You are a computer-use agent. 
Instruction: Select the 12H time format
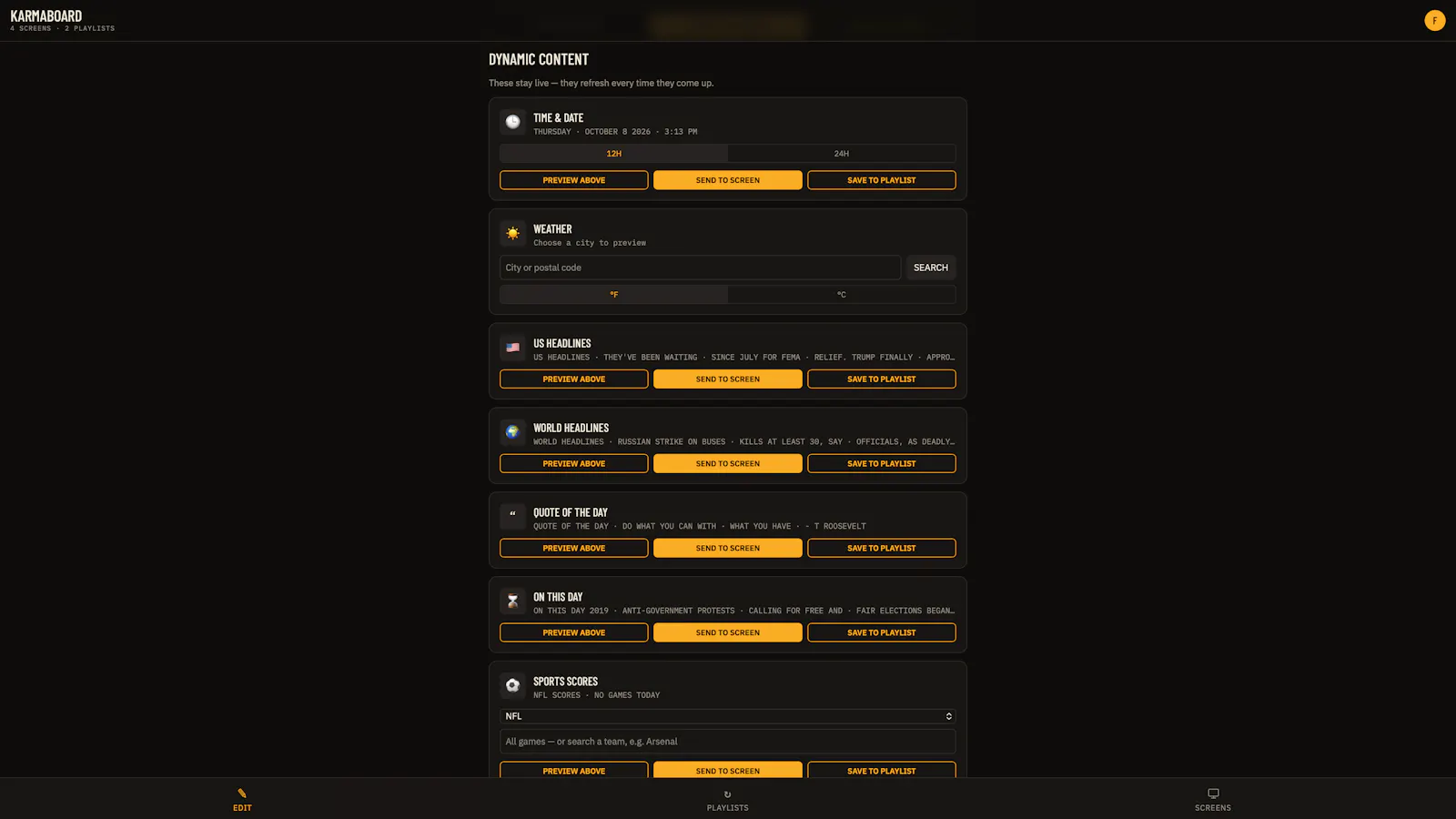pyautogui.click(x=614, y=154)
